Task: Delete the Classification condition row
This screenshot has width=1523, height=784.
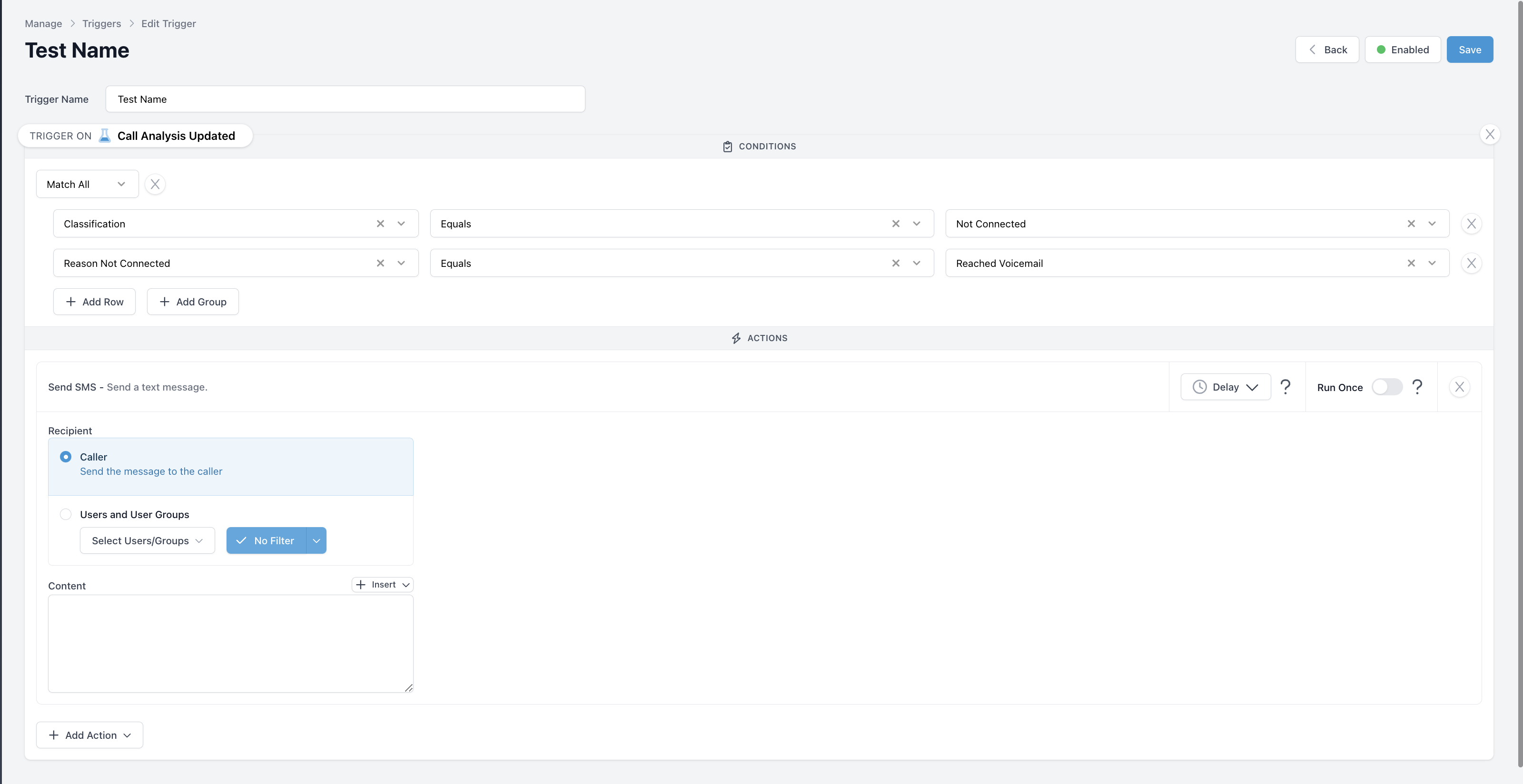Action: coord(1471,224)
